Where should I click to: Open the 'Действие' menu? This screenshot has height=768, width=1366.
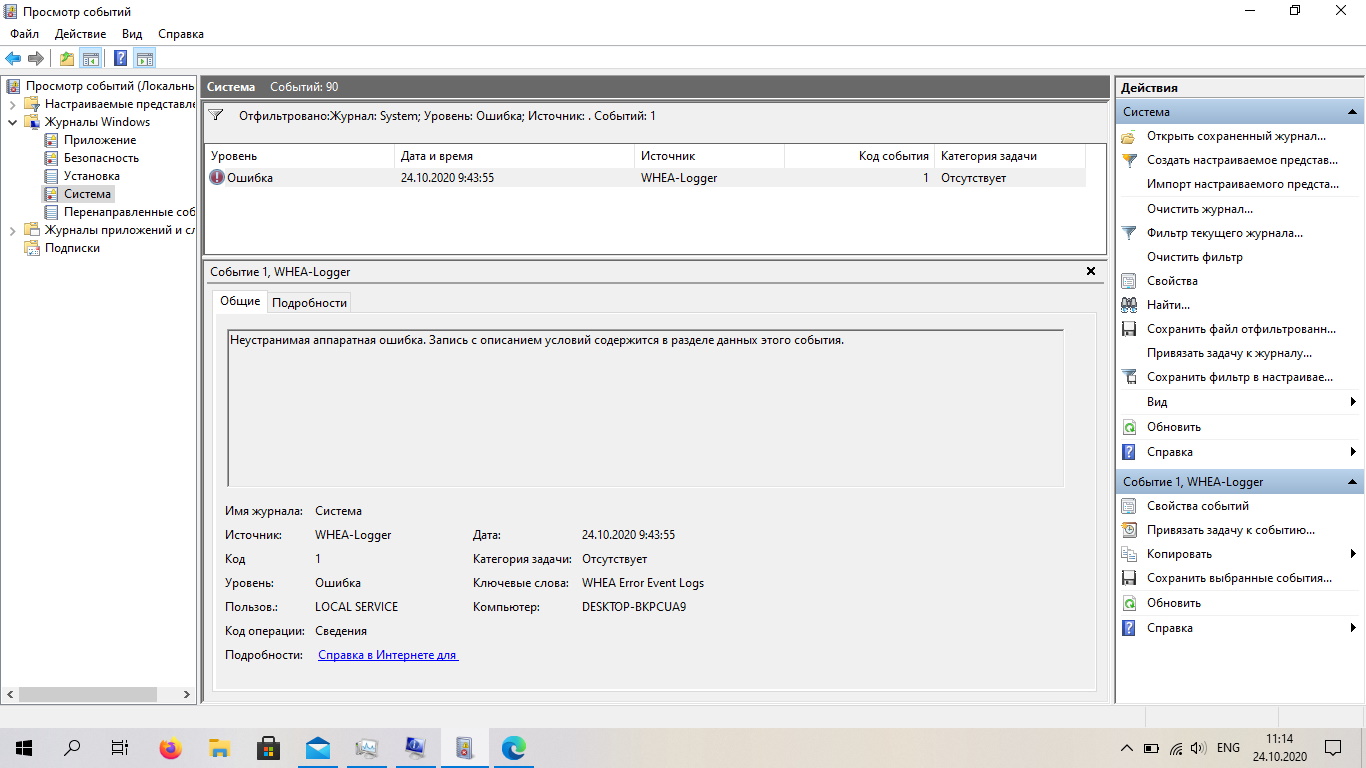coord(80,34)
